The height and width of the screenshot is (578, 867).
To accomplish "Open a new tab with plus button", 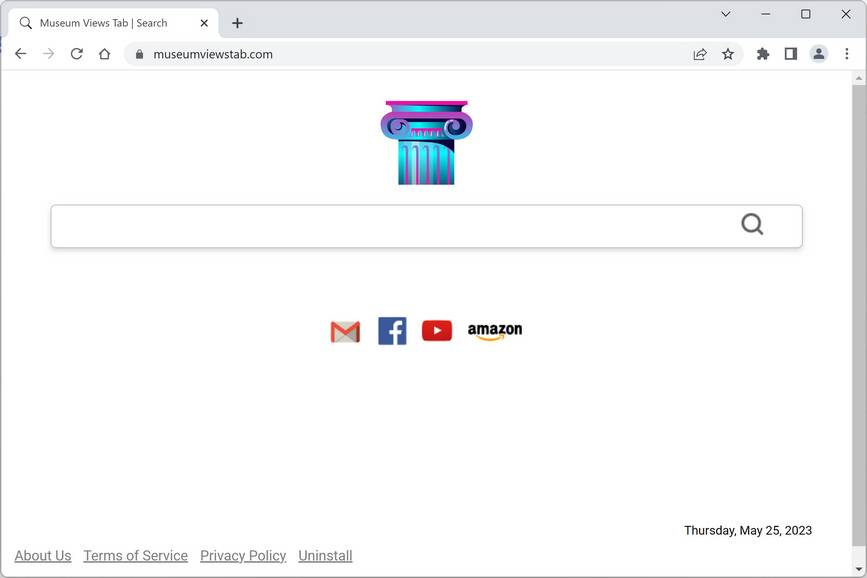I will tap(237, 23).
